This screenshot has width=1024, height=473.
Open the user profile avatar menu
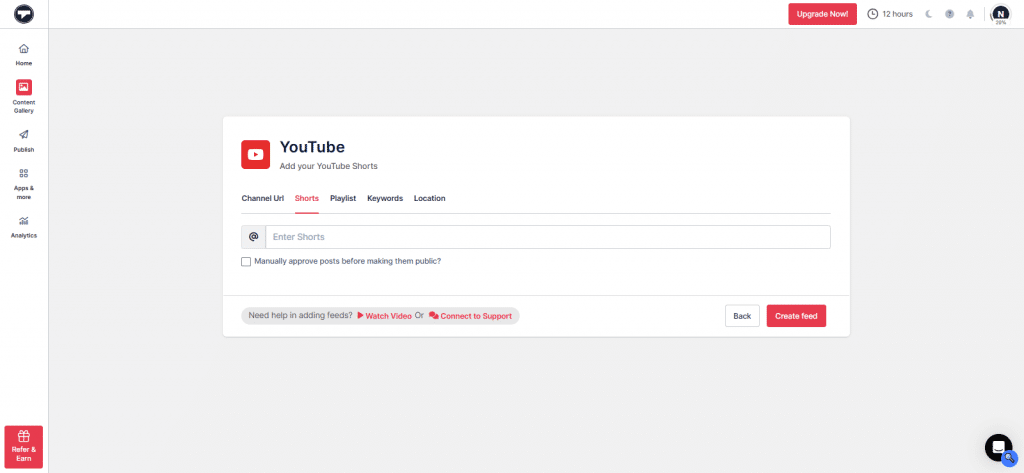(x=1000, y=14)
